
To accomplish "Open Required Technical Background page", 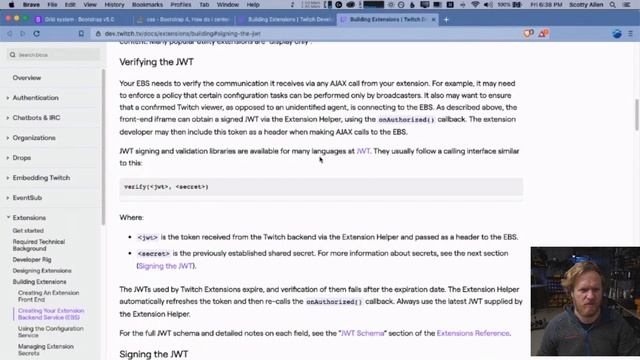I will (x=39, y=245).
